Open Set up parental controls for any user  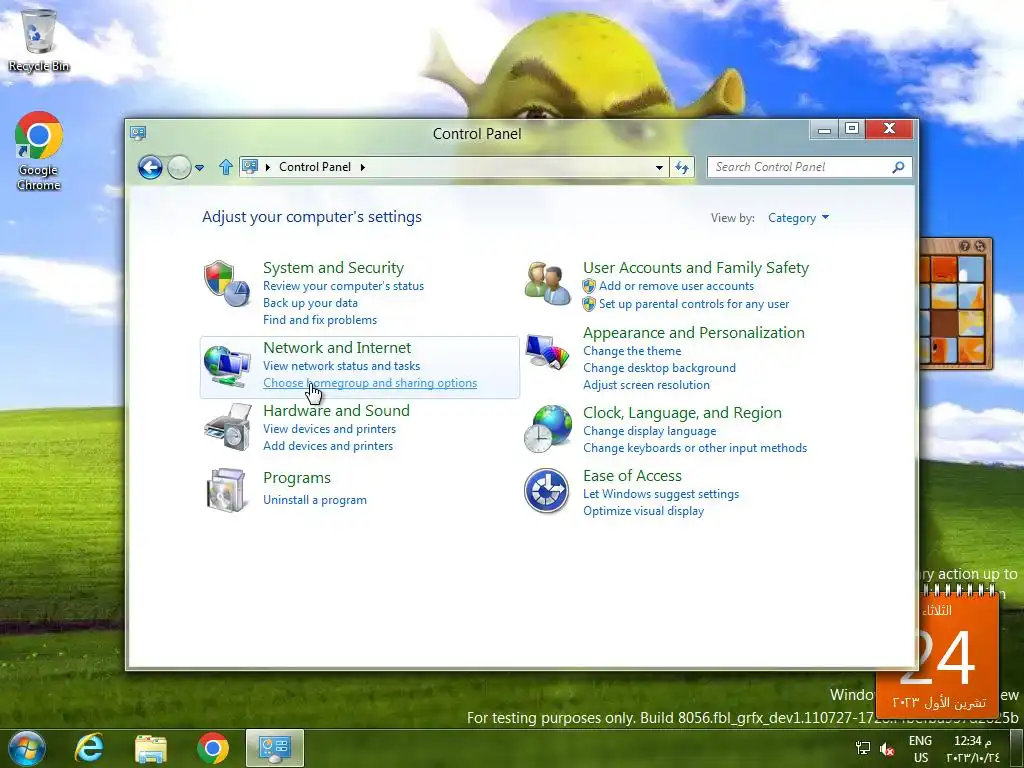coord(694,304)
